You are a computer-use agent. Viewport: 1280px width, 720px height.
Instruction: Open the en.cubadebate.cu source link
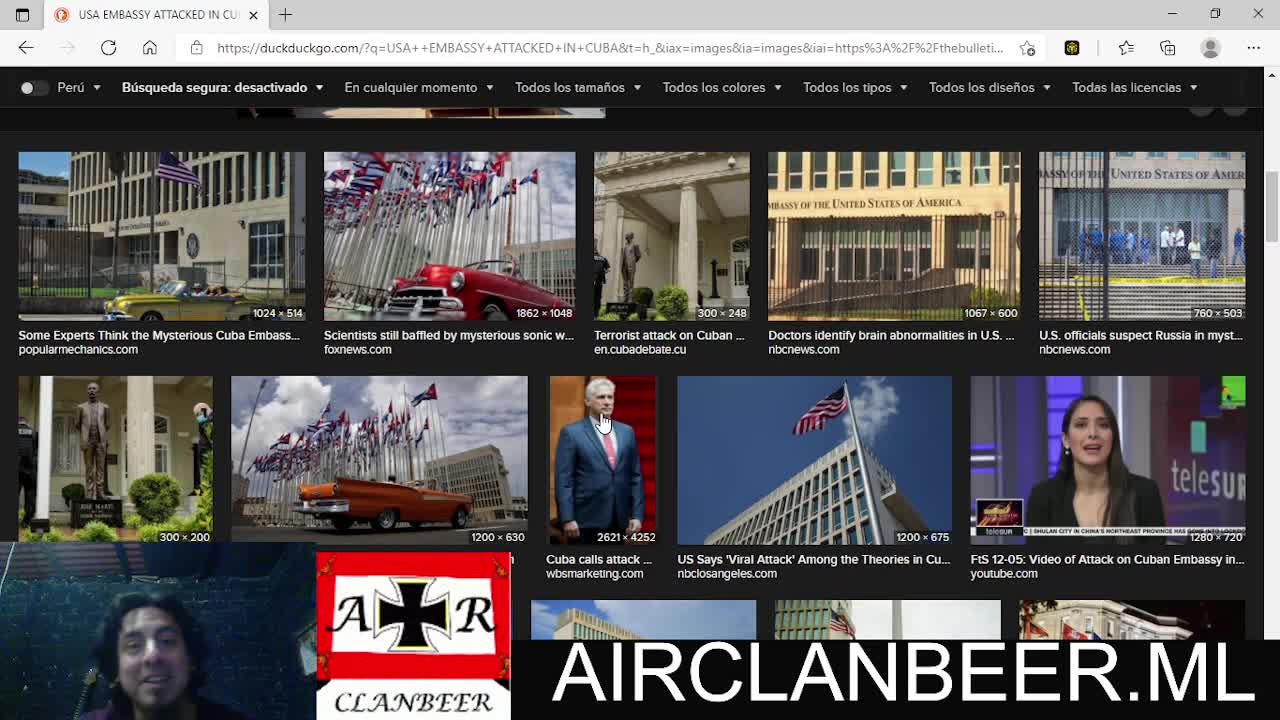coord(640,349)
